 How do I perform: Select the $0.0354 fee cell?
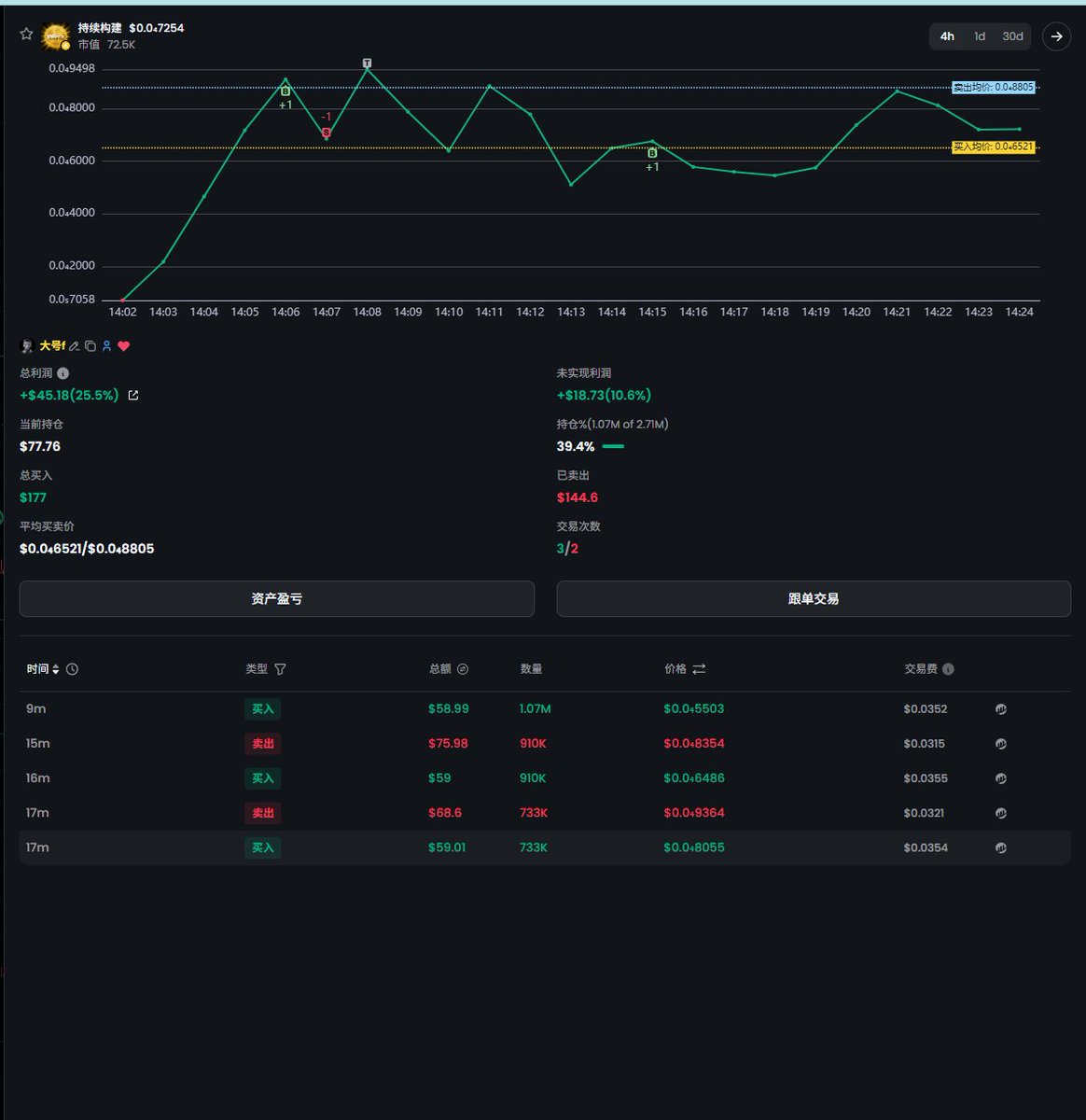point(926,848)
